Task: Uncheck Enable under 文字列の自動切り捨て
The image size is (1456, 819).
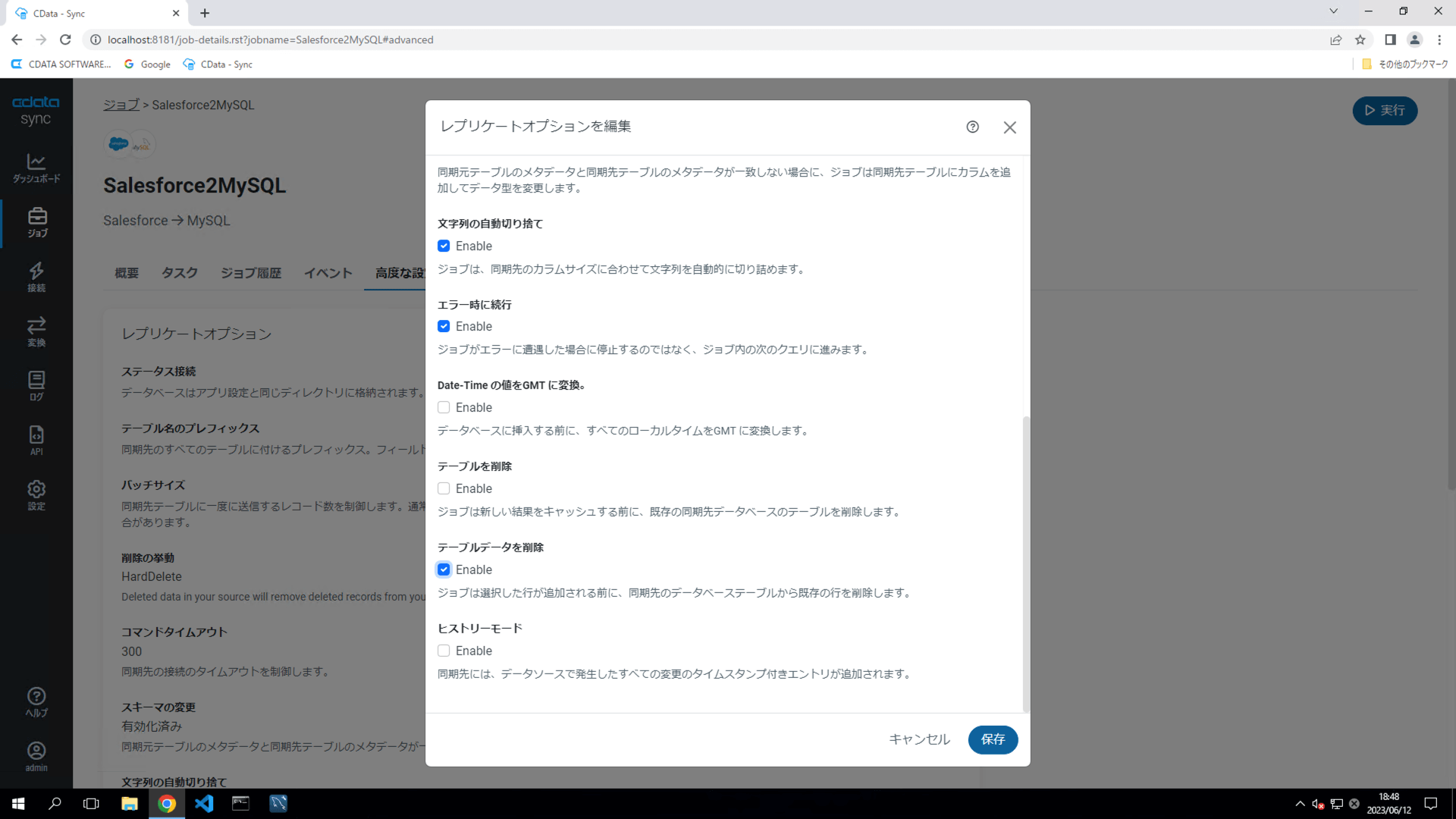Action: (x=444, y=246)
